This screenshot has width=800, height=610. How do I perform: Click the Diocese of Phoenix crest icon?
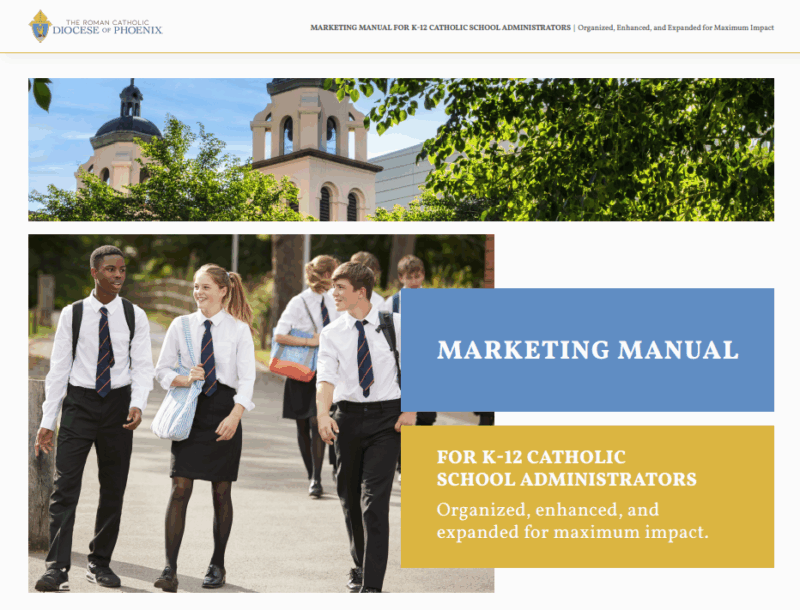pyautogui.click(x=41, y=26)
